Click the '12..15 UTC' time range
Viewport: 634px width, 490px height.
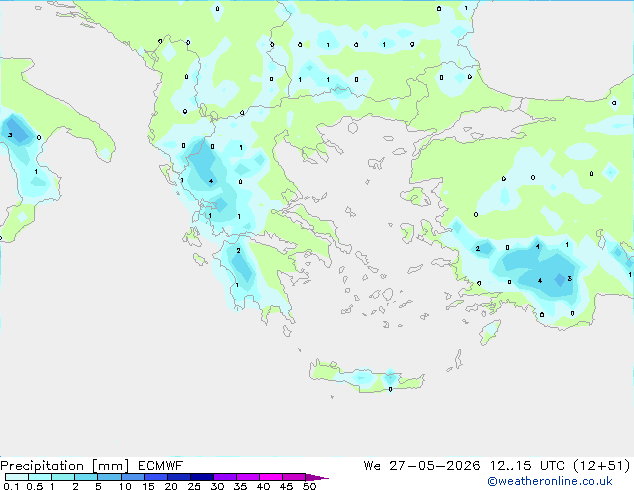(527, 466)
